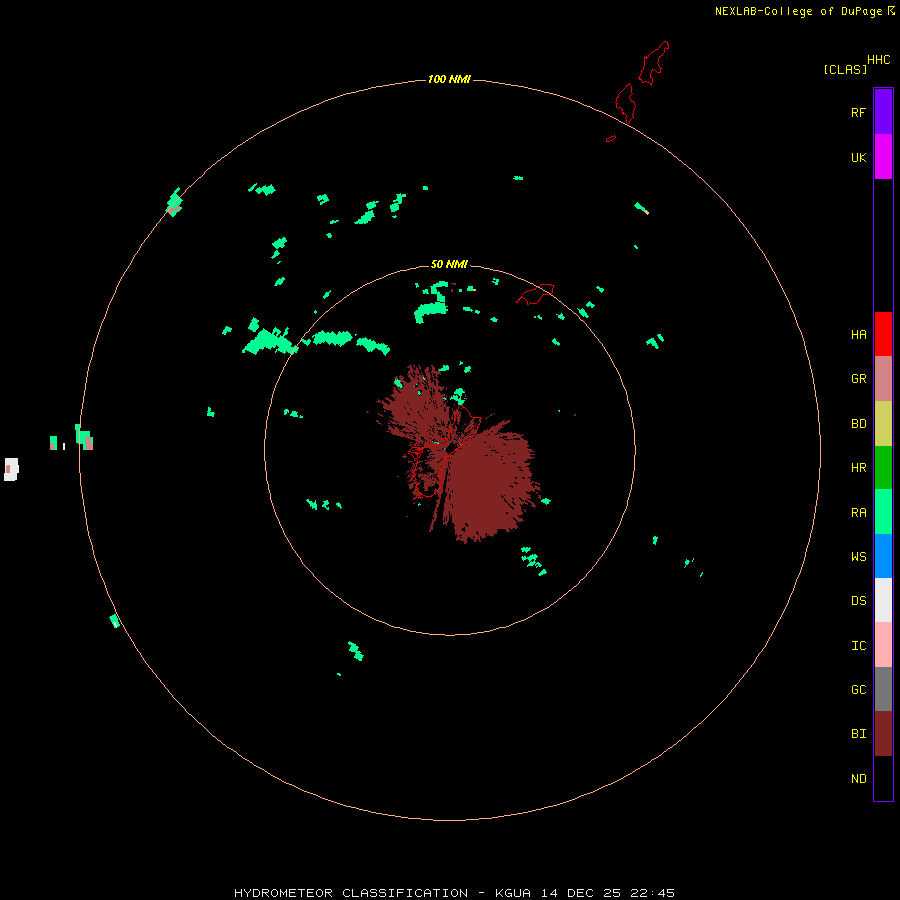Pick the HR dark green swatch
The height and width of the screenshot is (900, 900).
coord(883,468)
